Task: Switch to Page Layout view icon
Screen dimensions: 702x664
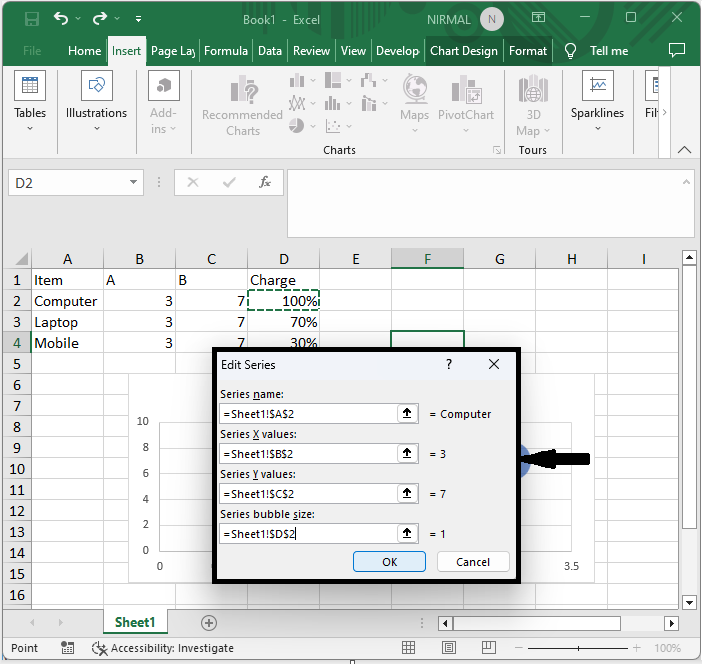Action: coord(449,647)
